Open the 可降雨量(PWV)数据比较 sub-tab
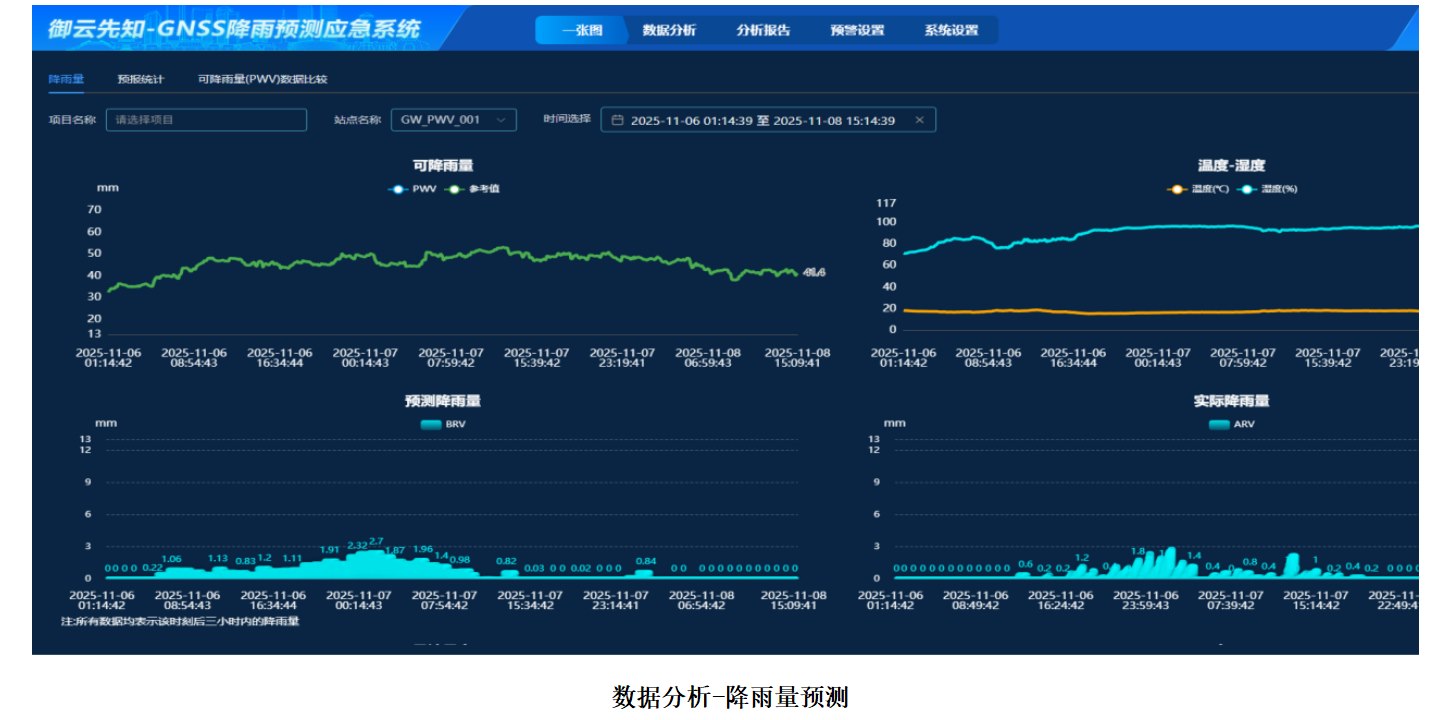 point(262,79)
